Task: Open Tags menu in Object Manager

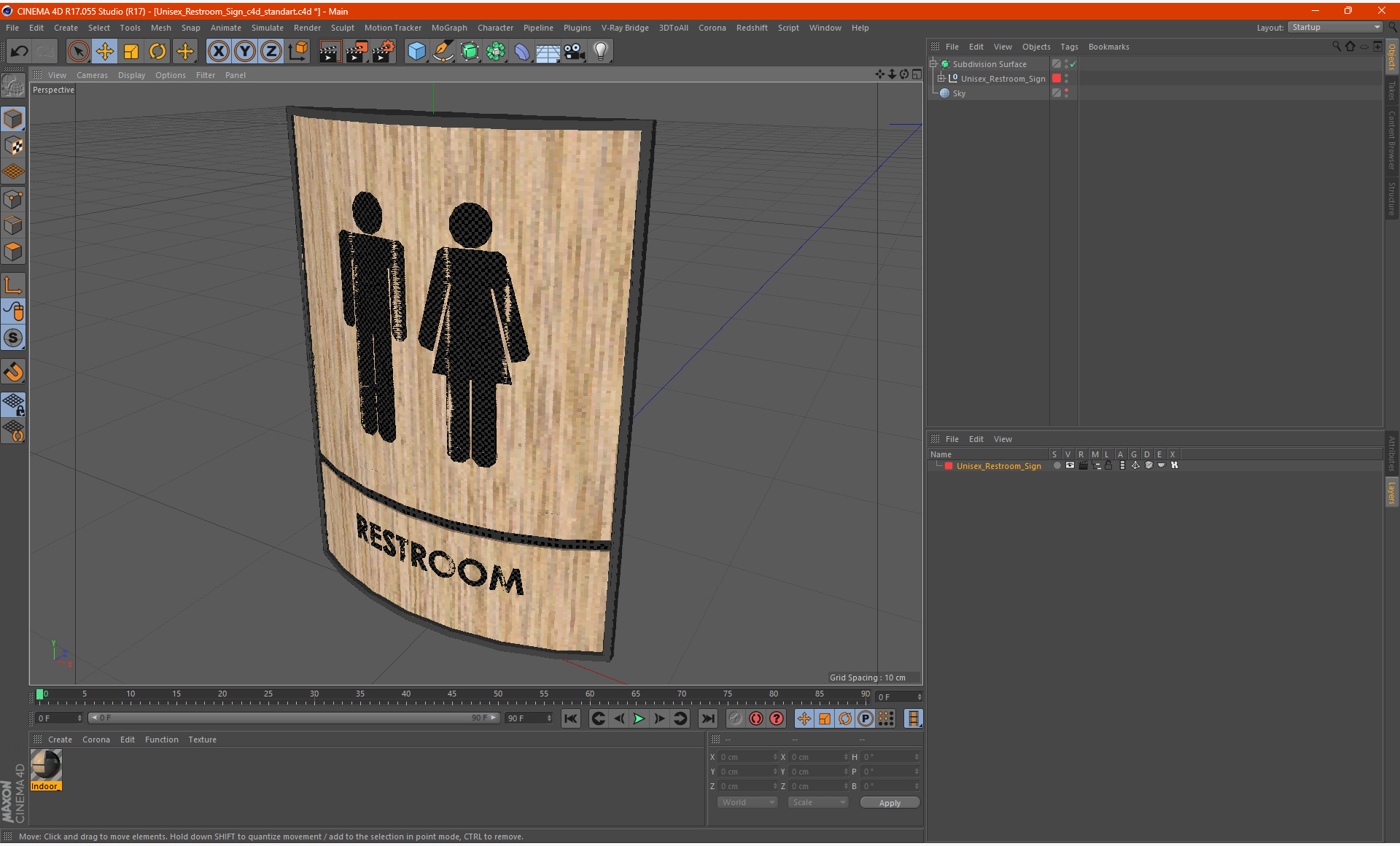Action: (x=1069, y=47)
